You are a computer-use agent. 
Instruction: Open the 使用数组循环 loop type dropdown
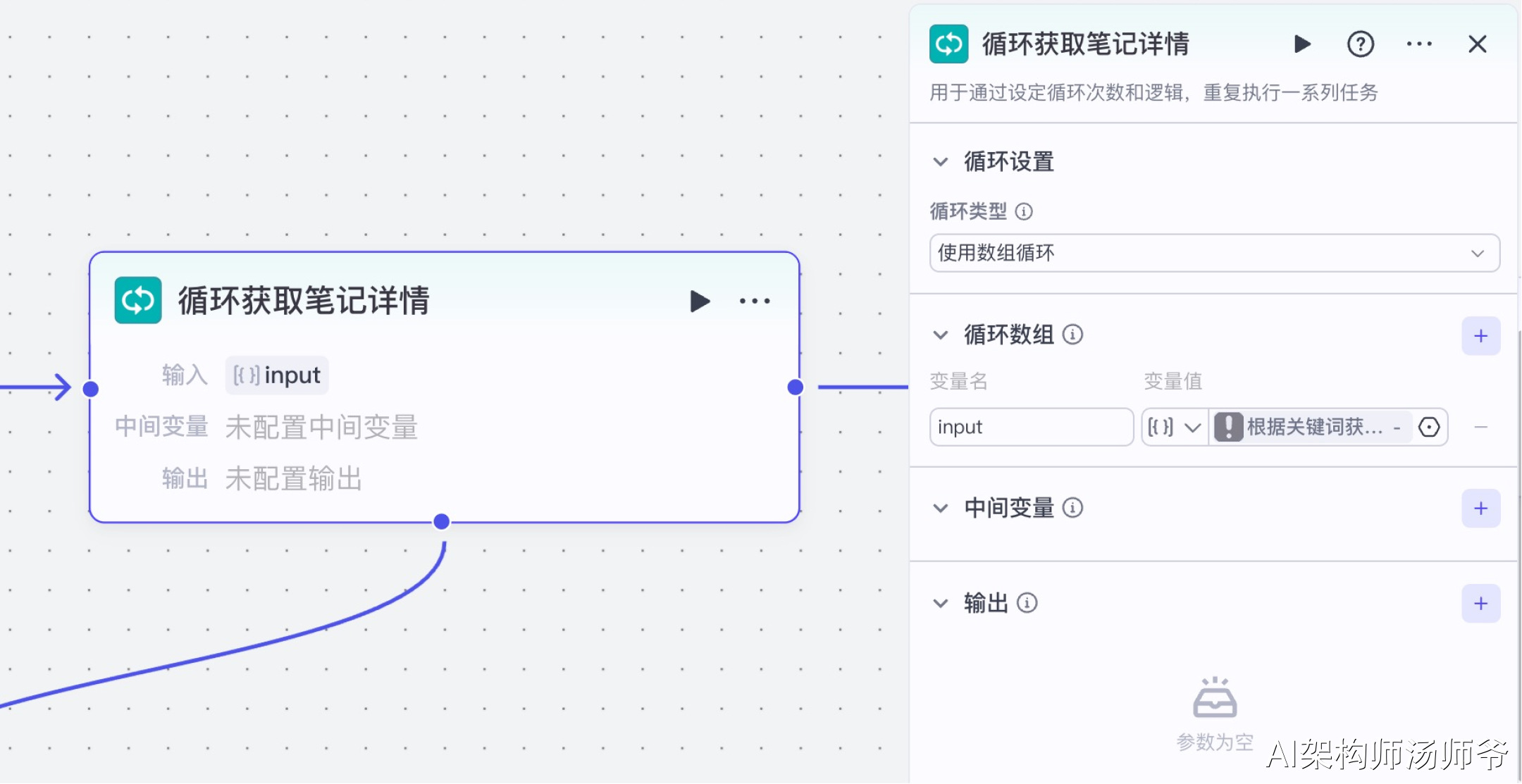1214,253
